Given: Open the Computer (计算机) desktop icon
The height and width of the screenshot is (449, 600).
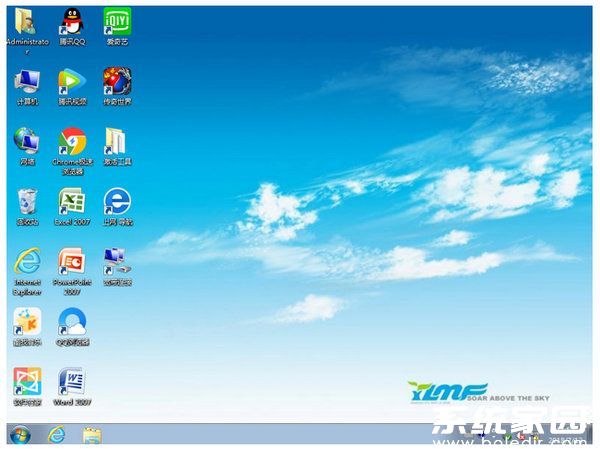Looking at the screenshot, I should (27, 82).
